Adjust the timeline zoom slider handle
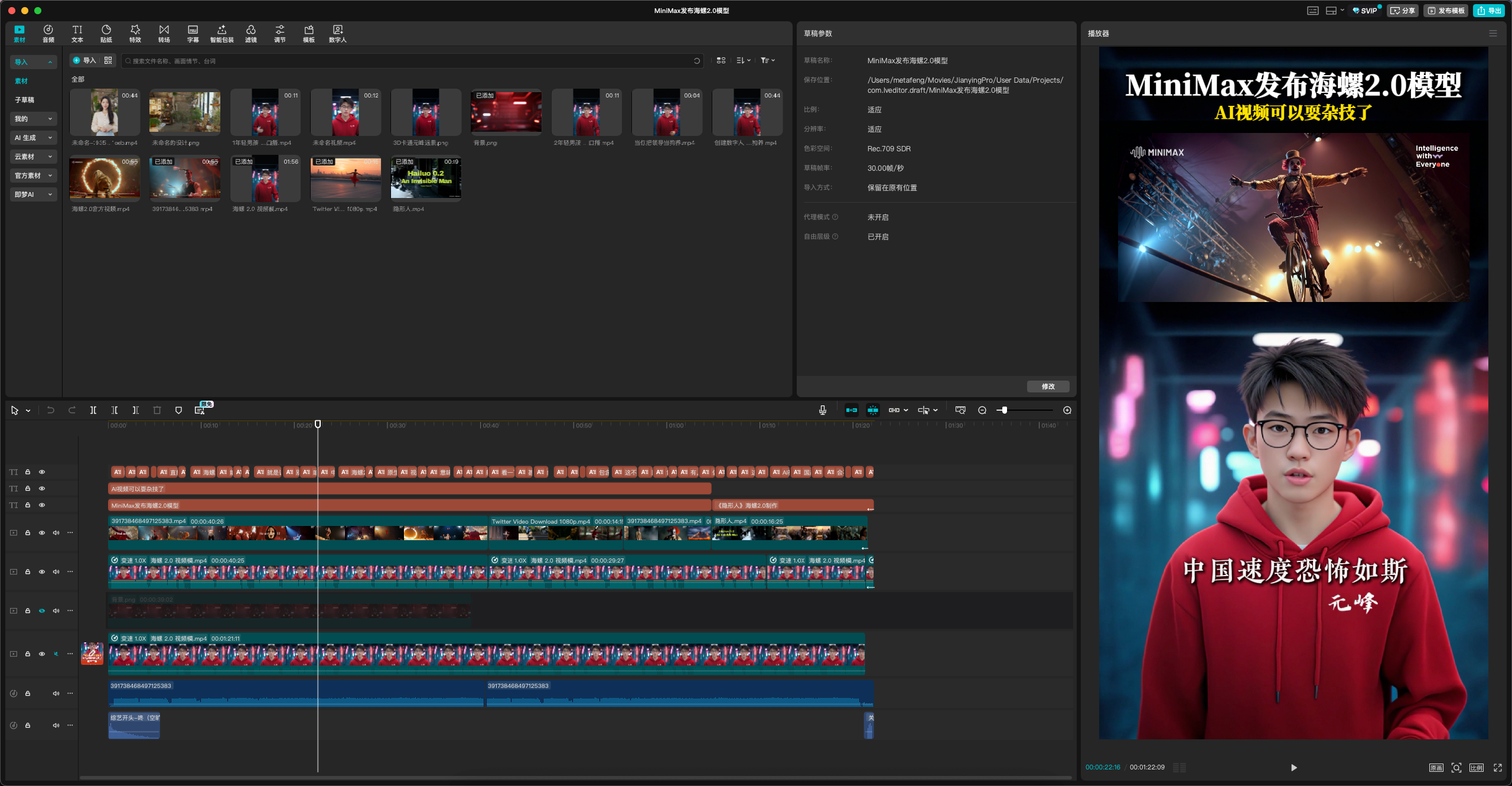1512x786 pixels. tap(1004, 410)
